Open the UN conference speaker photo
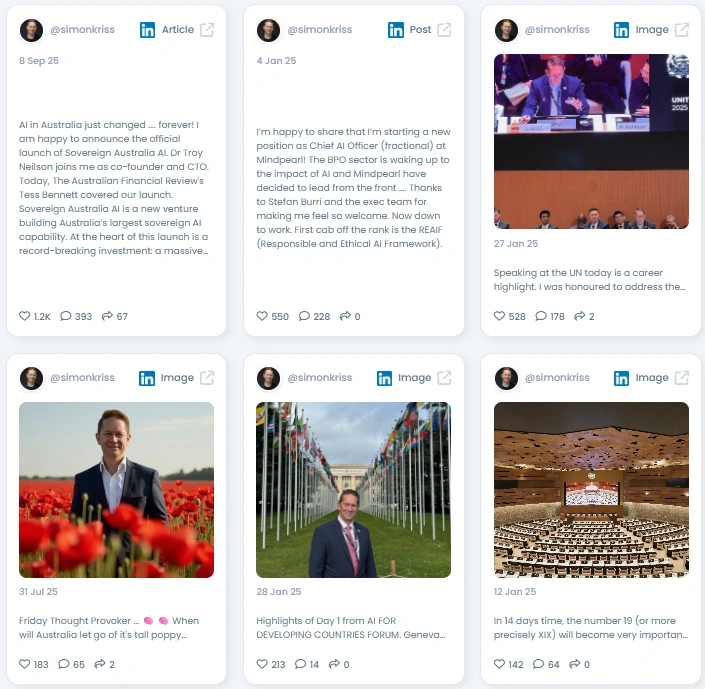The image size is (705, 689). point(591,142)
